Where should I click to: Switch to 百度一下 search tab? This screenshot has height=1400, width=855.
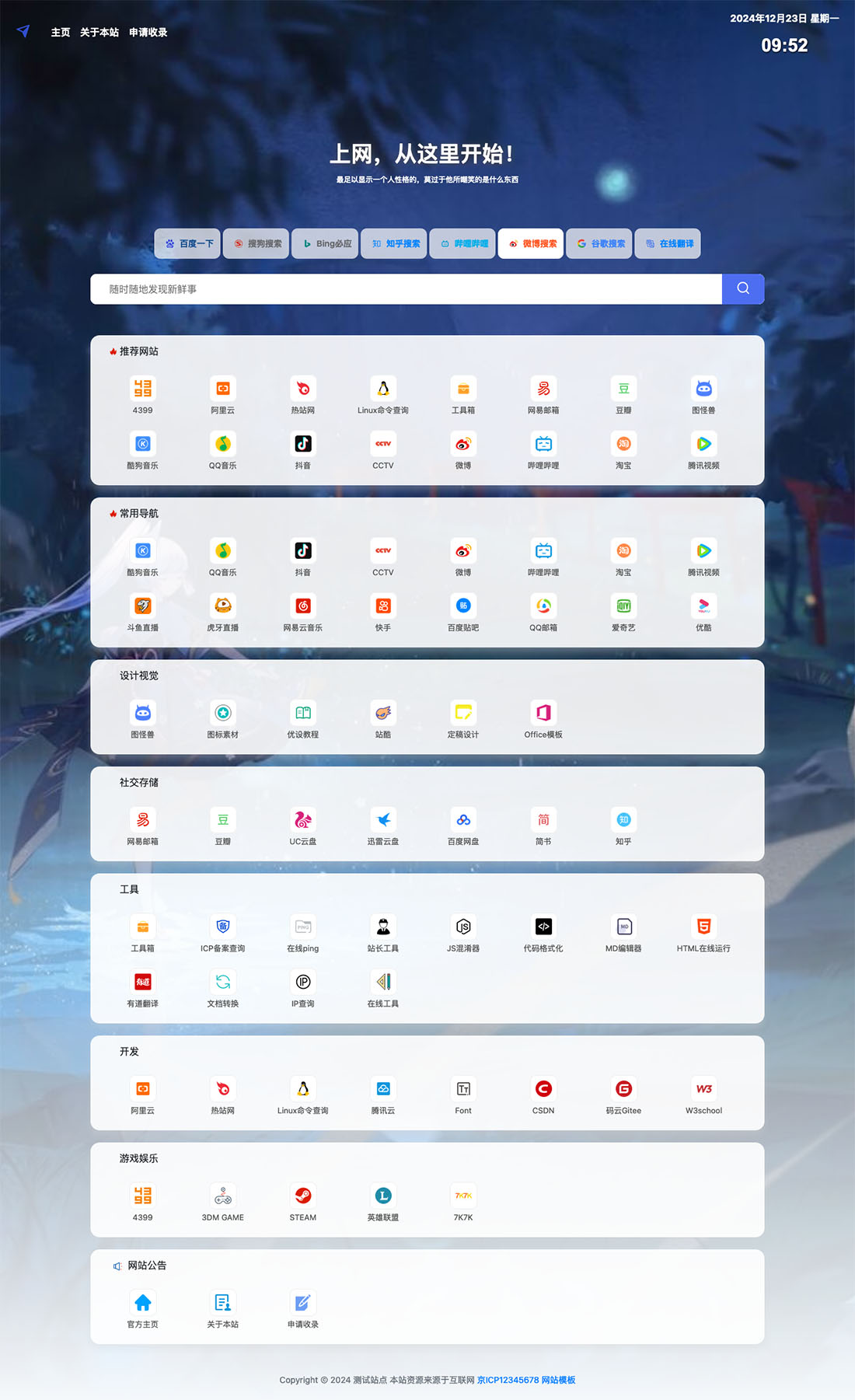(187, 243)
